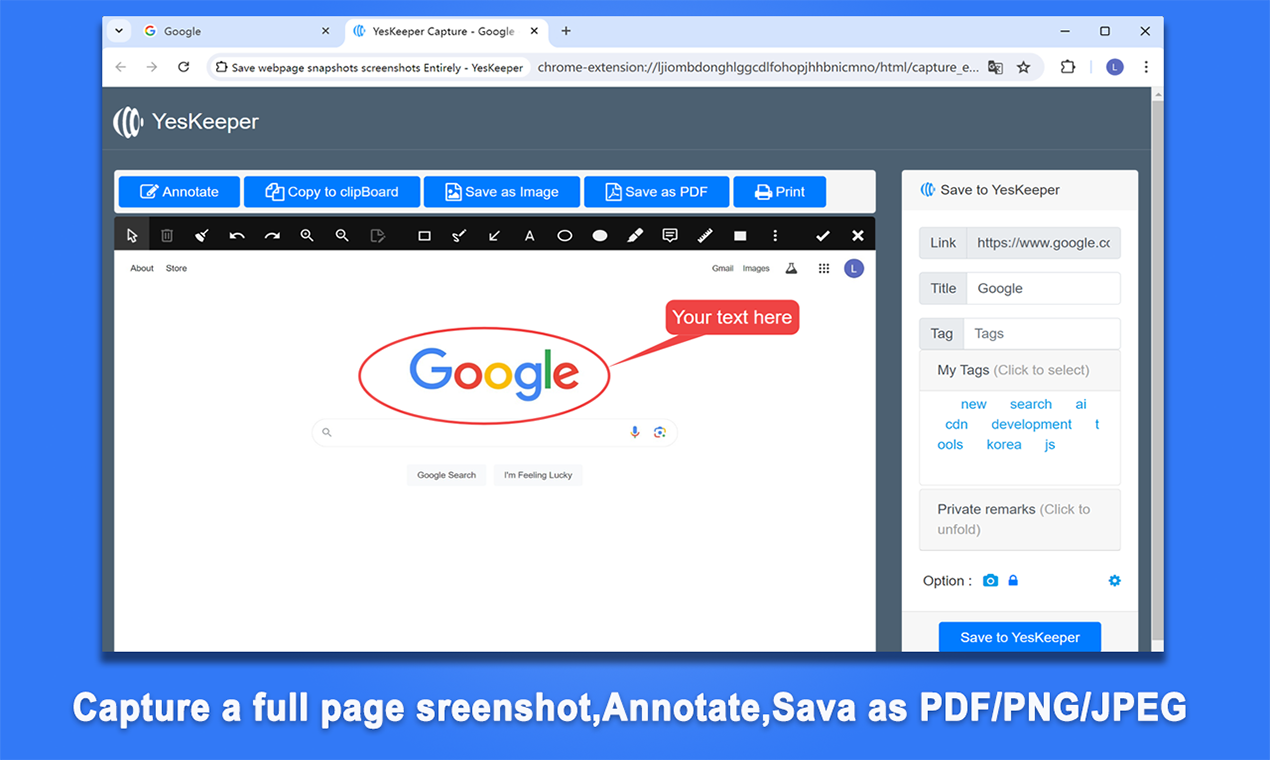Viewport: 1270px width, 760px height.
Task: Click the captured Google search box
Action: click(494, 433)
